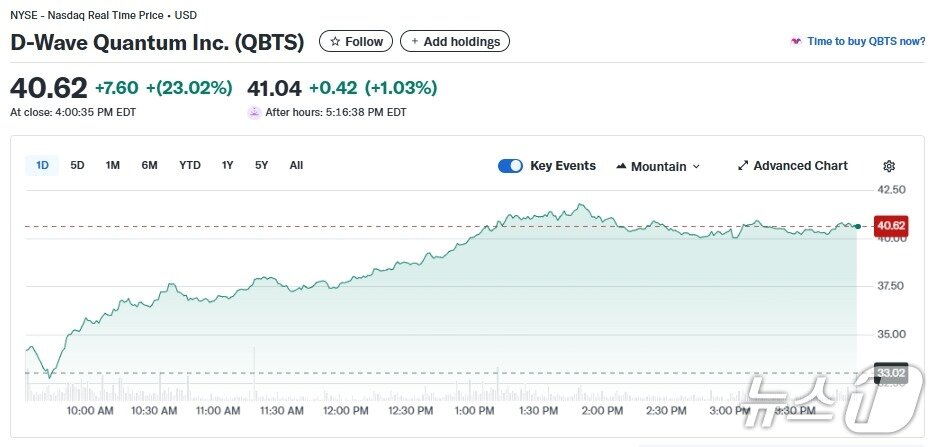The image size is (937, 447).
Task: Click the 33.02 previous close marker
Action: point(890,373)
